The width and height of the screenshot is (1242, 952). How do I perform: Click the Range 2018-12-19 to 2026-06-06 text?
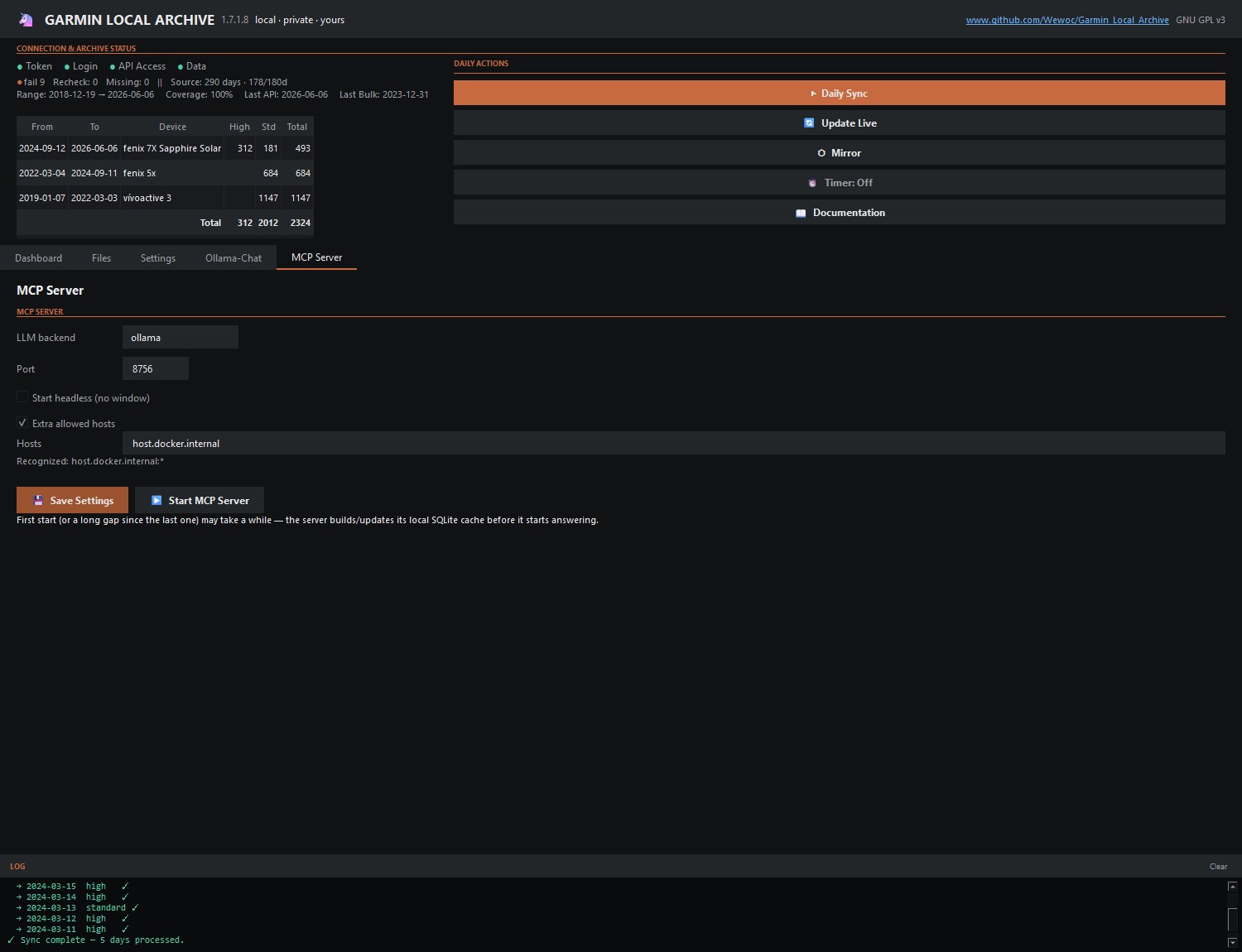pos(85,95)
